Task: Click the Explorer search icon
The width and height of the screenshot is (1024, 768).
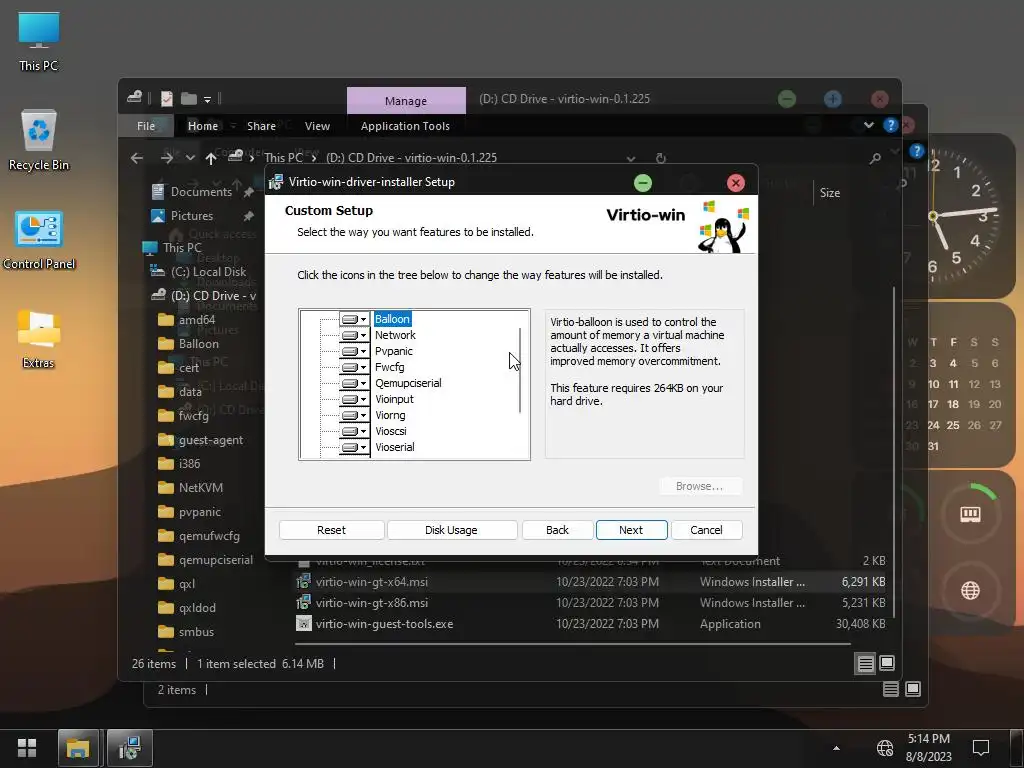Action: [875, 158]
